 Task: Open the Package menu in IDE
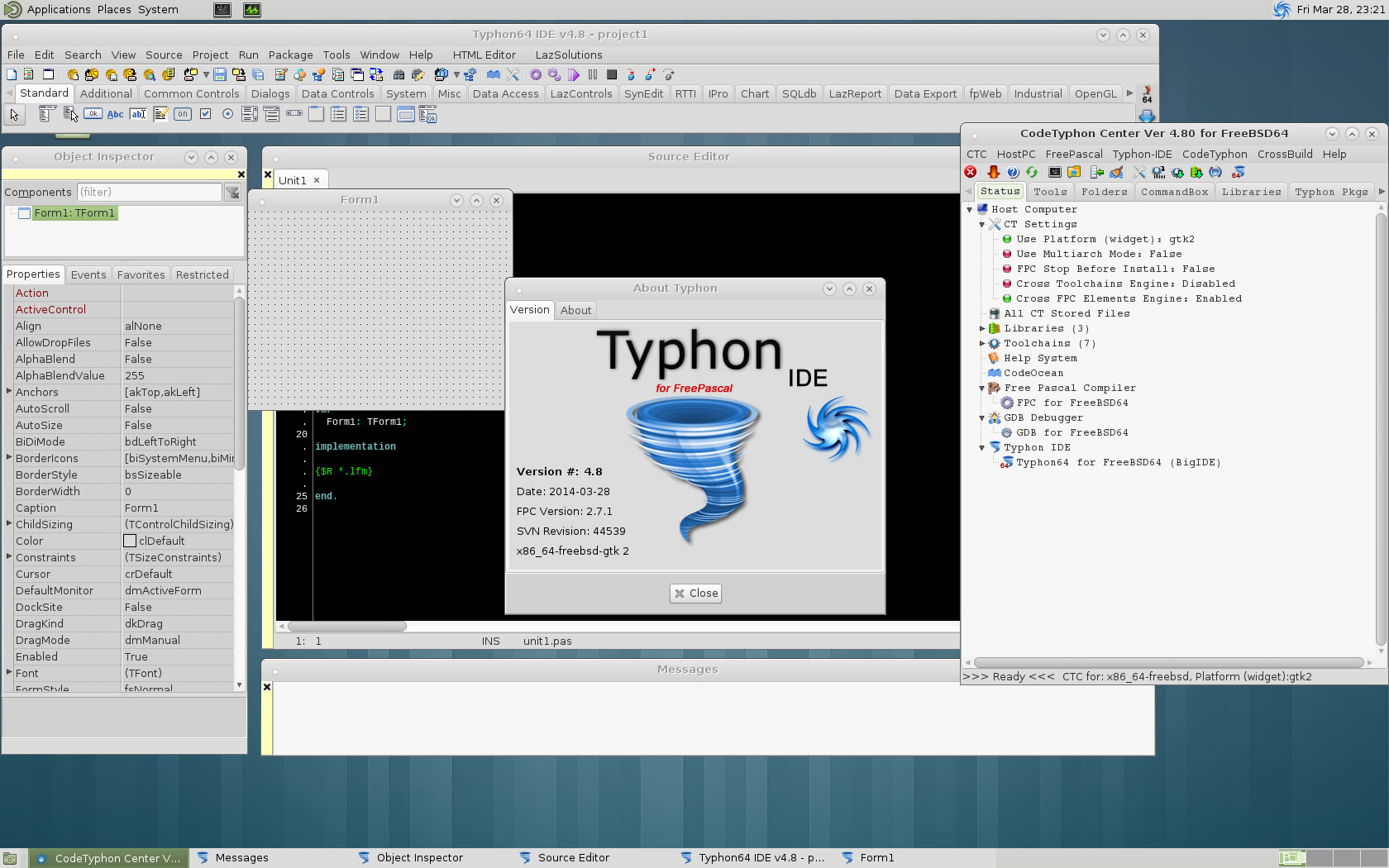point(290,55)
